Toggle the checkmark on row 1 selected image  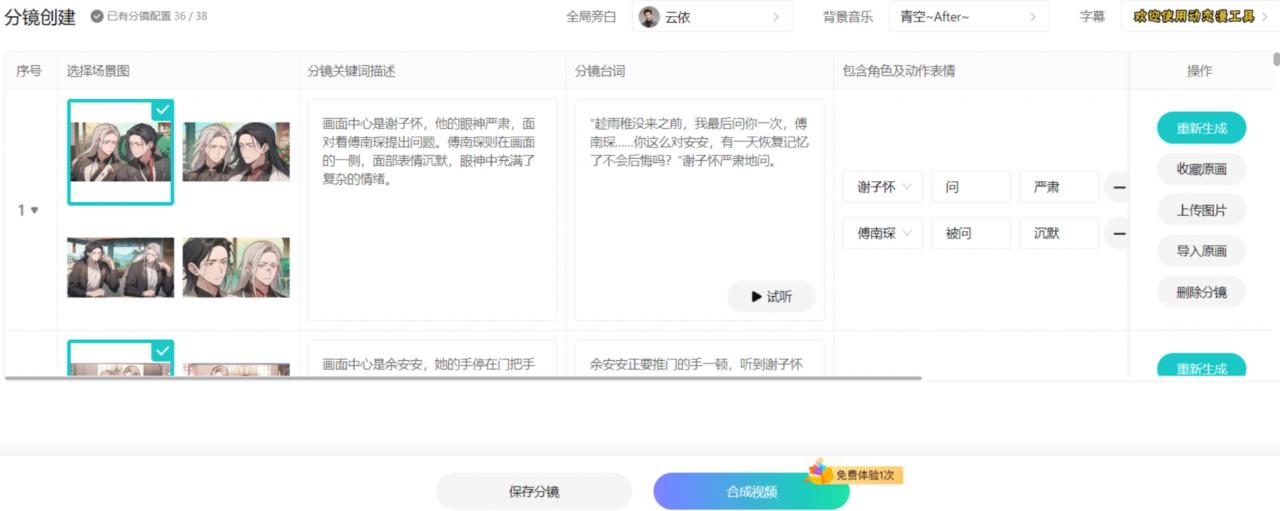click(x=162, y=109)
